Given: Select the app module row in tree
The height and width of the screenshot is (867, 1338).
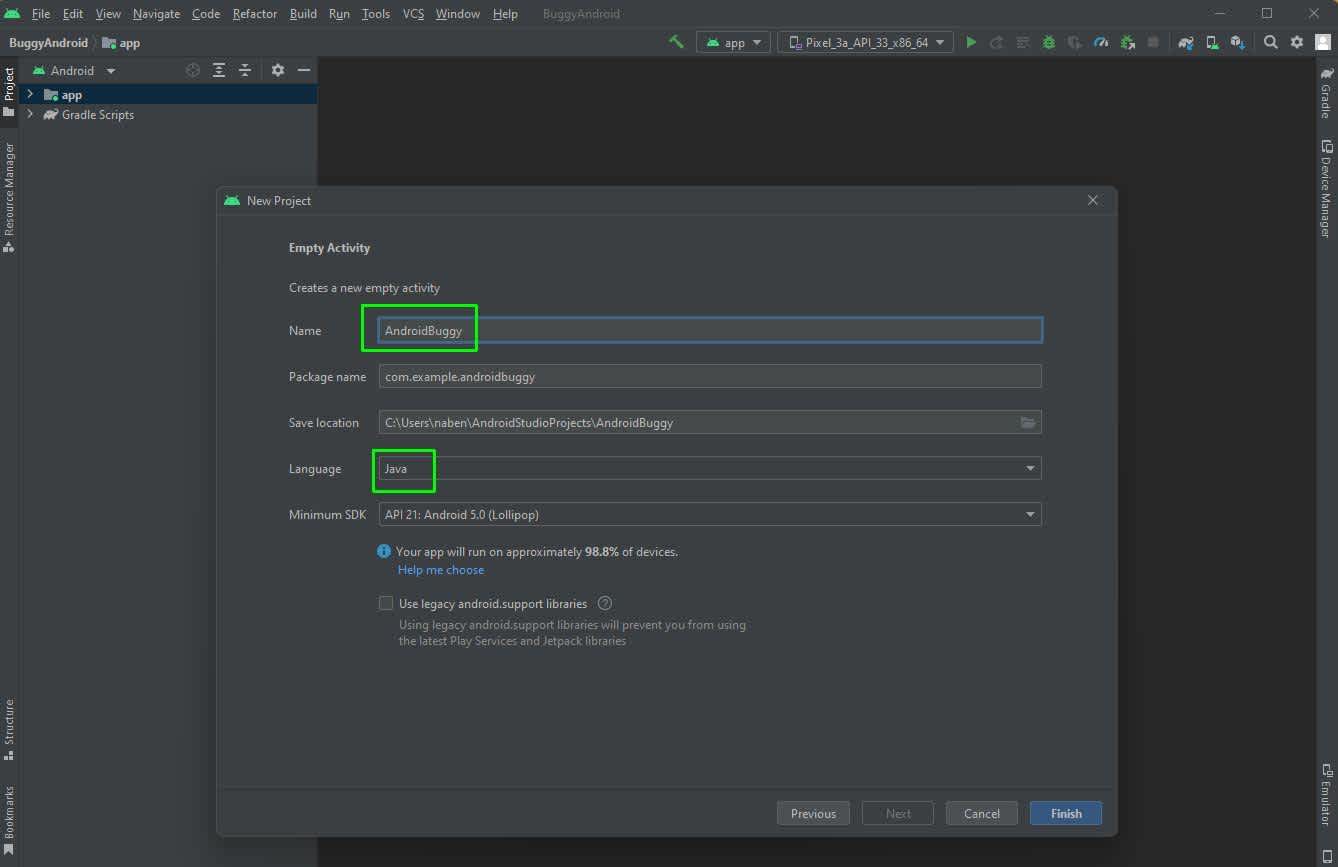Looking at the screenshot, I should click(168, 95).
